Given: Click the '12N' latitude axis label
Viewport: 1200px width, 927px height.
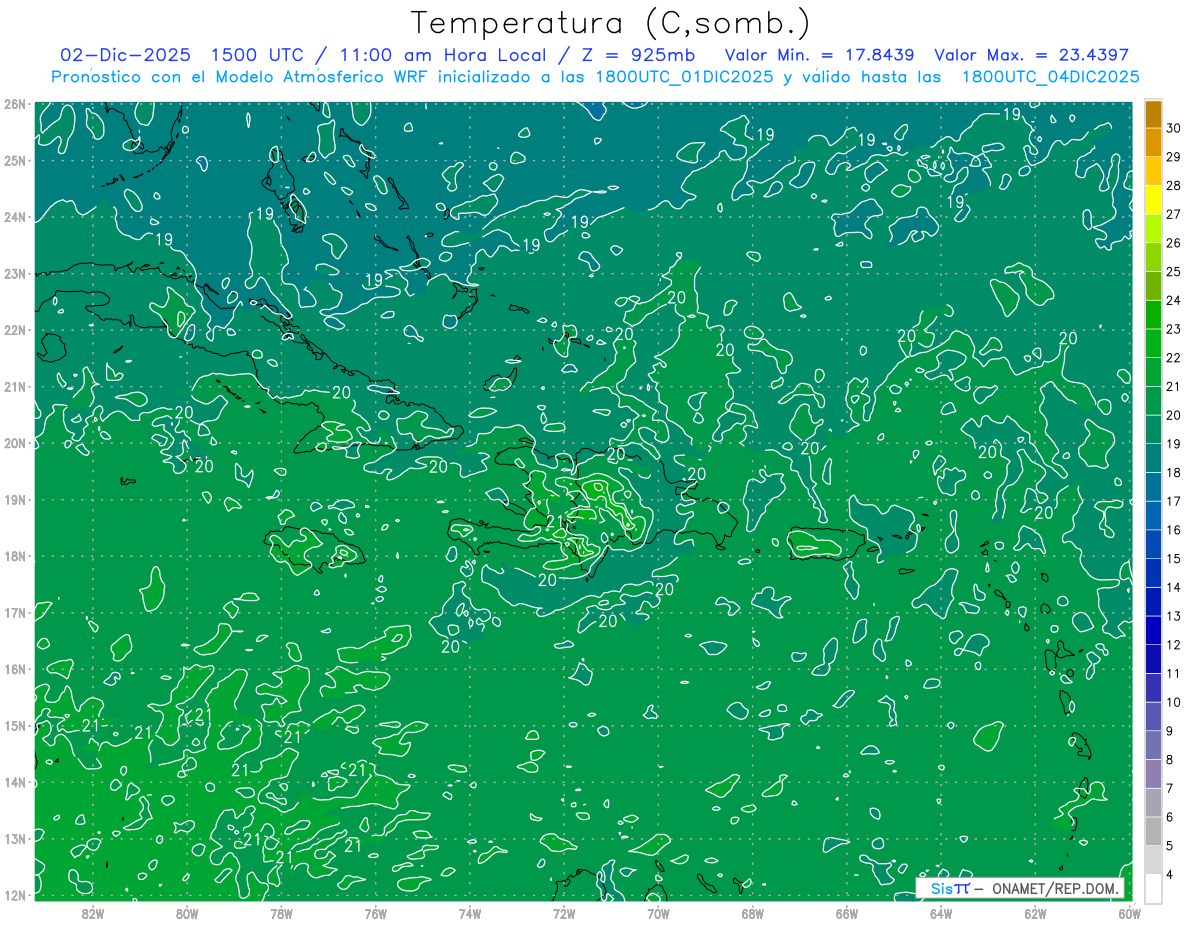Looking at the screenshot, I should point(15,895).
